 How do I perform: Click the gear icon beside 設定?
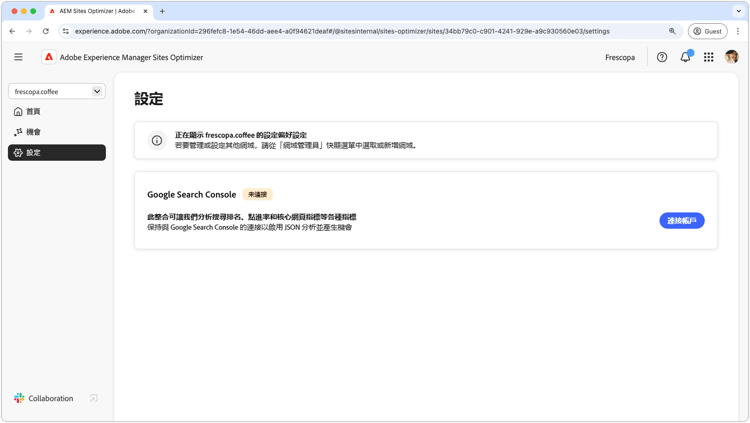[18, 153]
